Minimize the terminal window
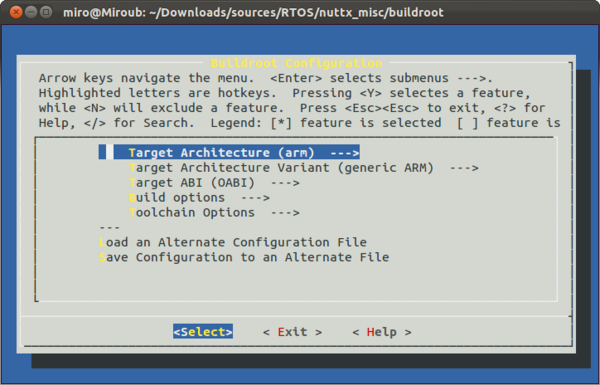This screenshot has width=600, height=385. point(31,12)
